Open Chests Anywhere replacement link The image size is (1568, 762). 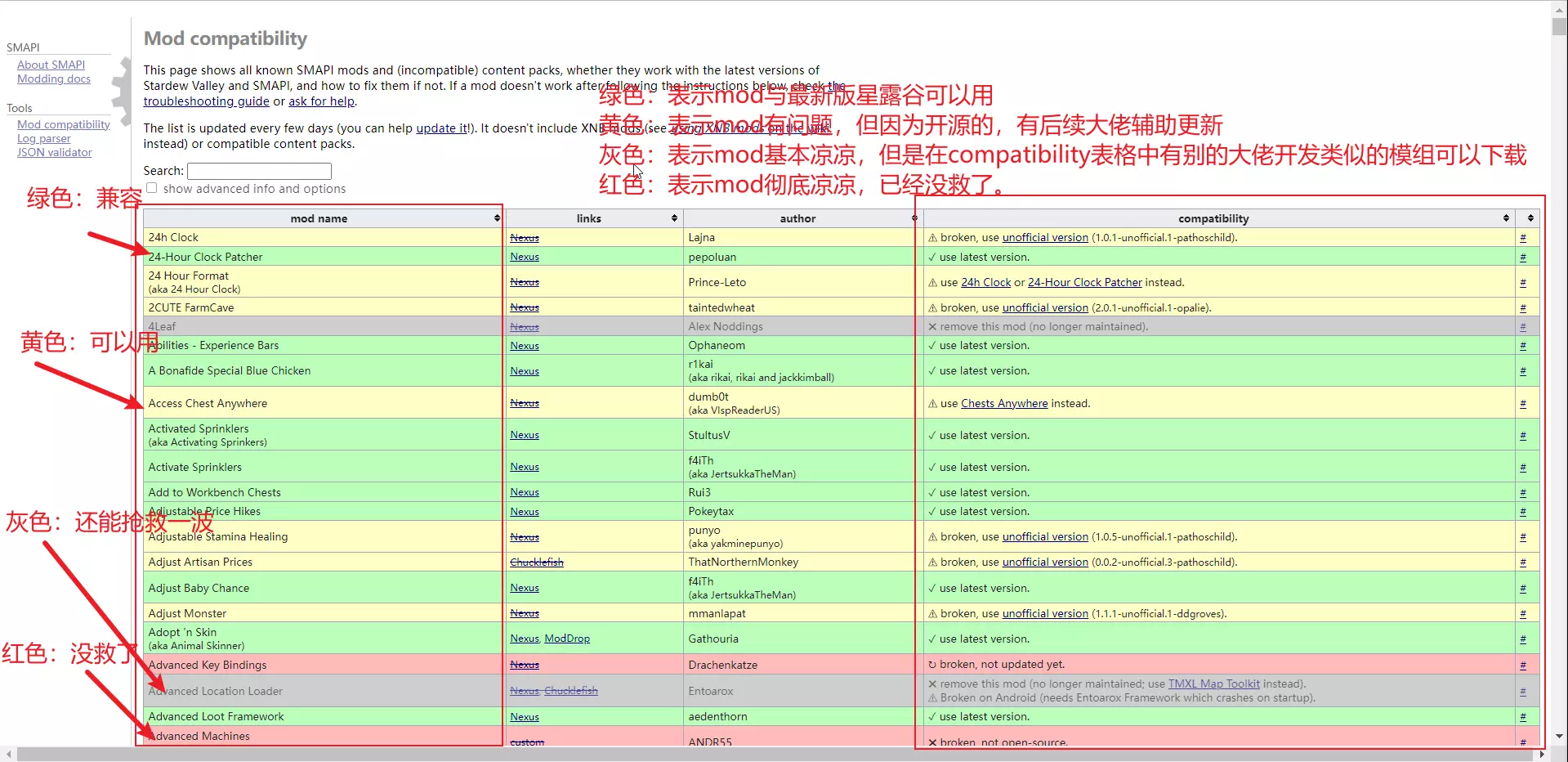(1004, 404)
